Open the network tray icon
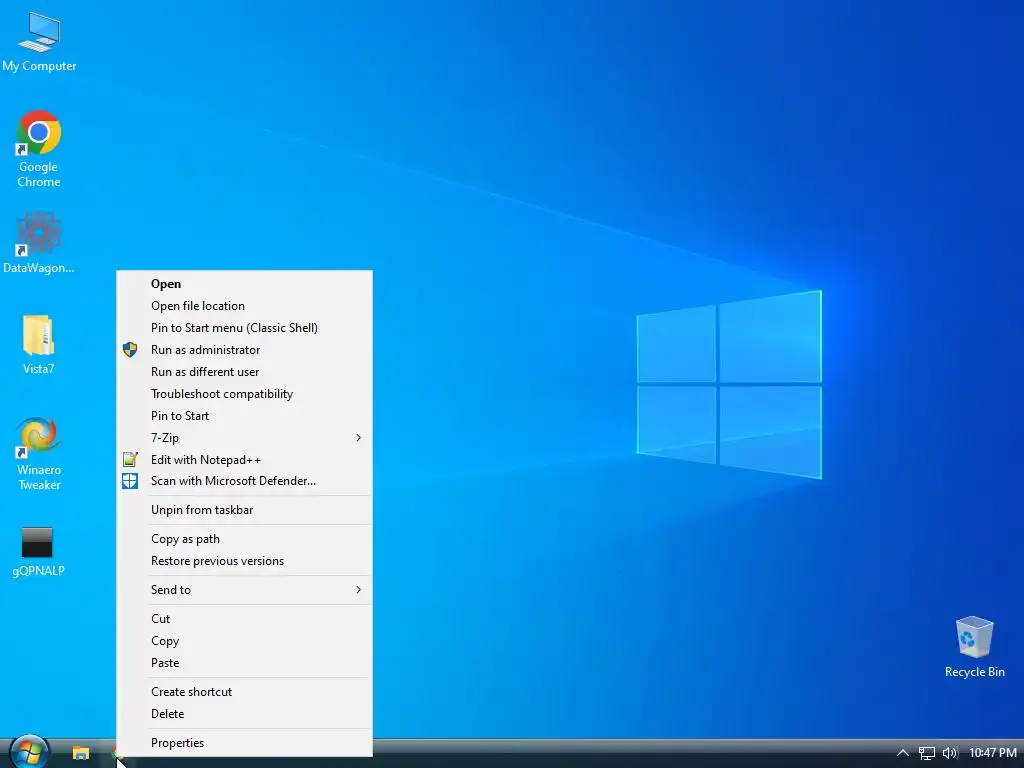The width and height of the screenshot is (1024, 768). pyautogui.click(x=927, y=753)
